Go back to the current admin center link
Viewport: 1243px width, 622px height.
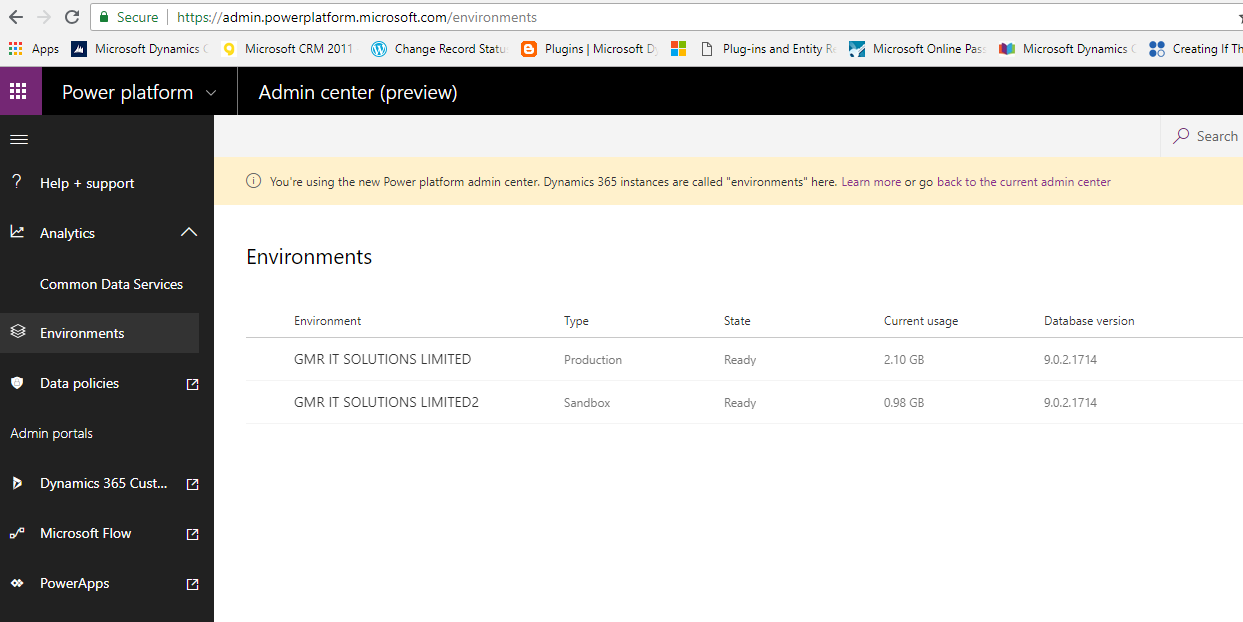tap(1022, 181)
